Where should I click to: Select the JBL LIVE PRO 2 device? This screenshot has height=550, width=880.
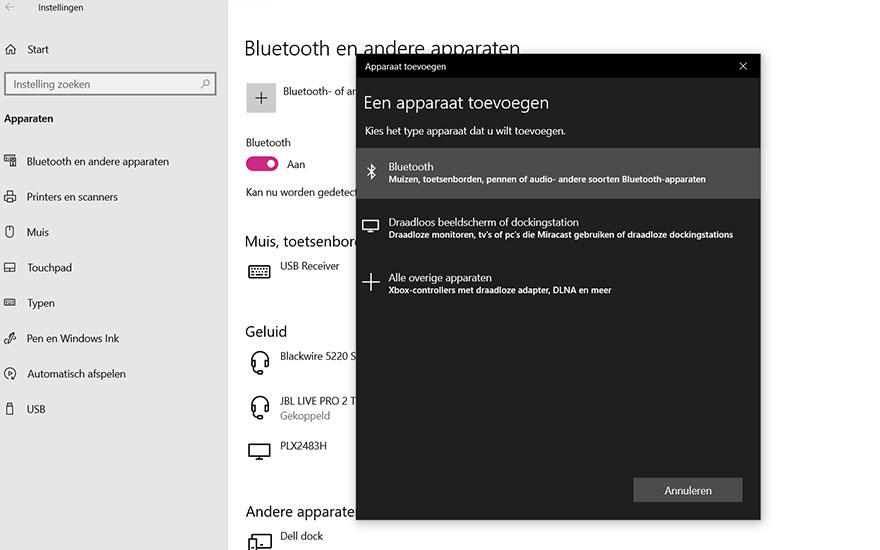[x=318, y=401]
